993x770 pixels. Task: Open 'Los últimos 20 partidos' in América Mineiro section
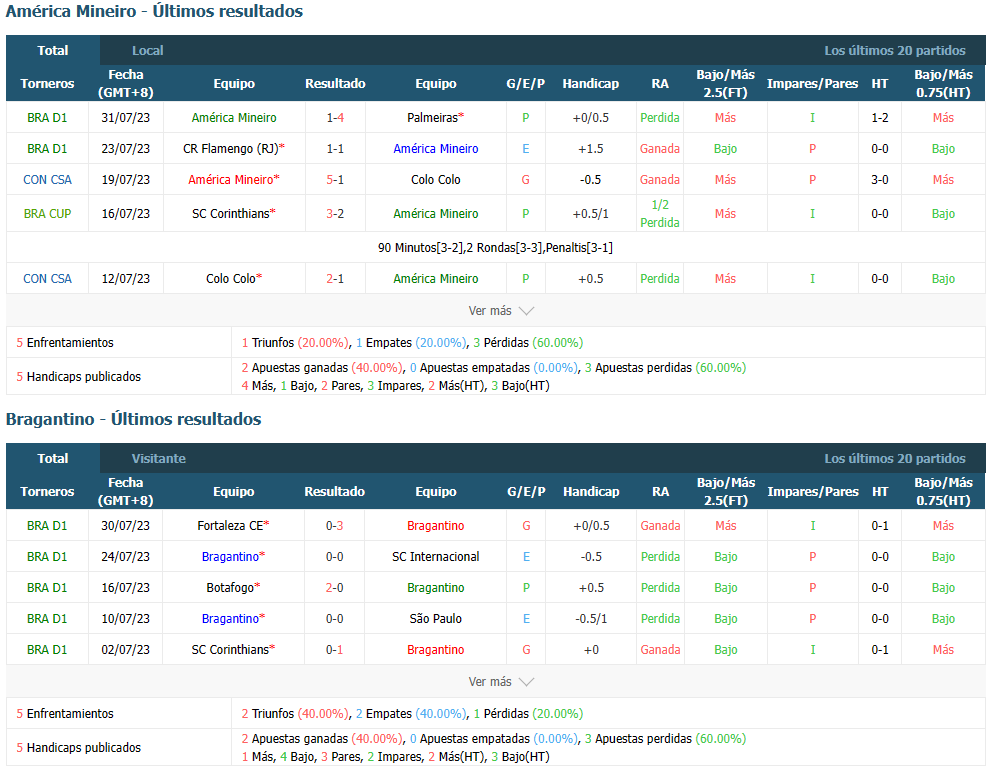coord(894,50)
